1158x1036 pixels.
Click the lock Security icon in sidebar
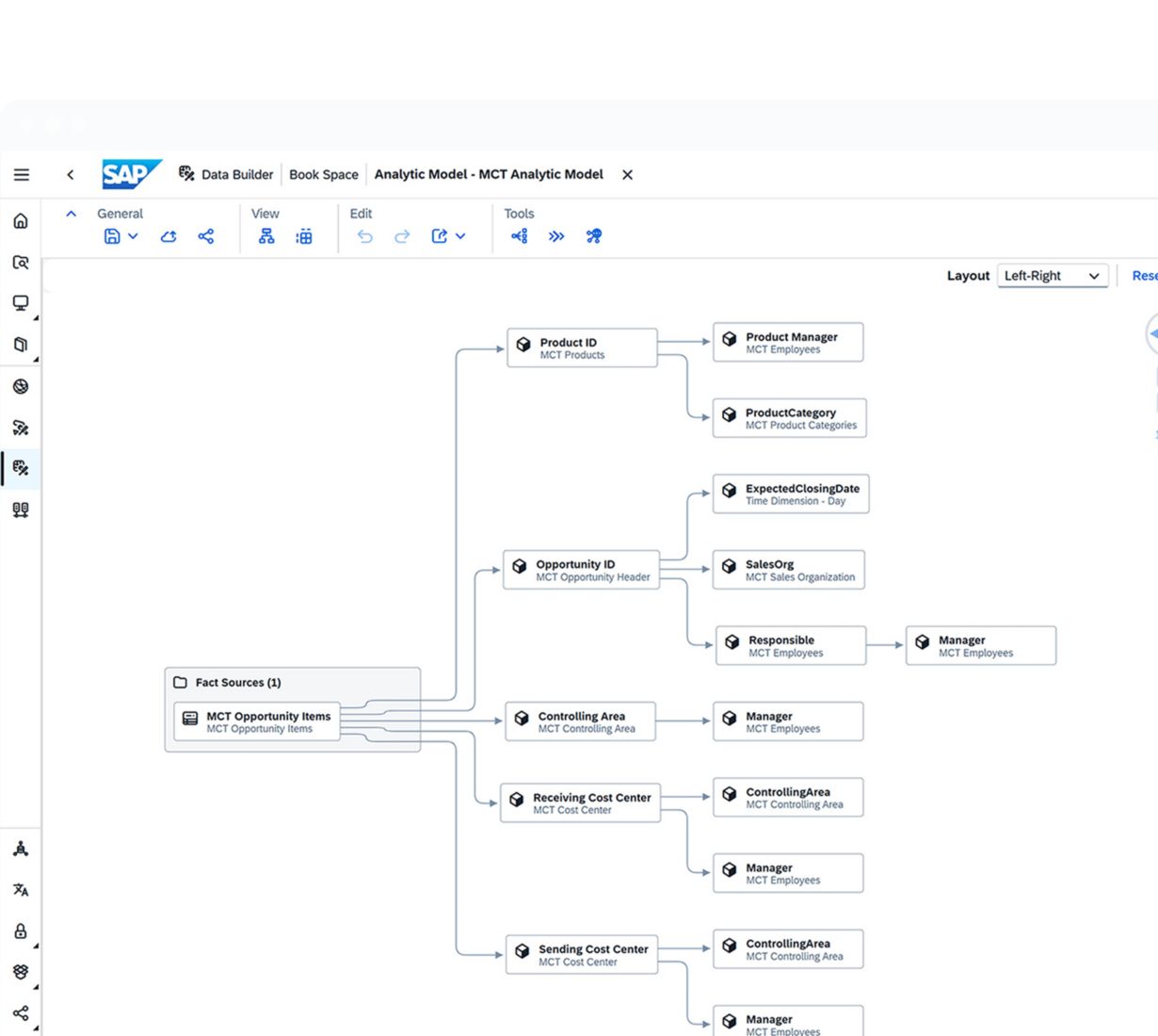(x=21, y=931)
